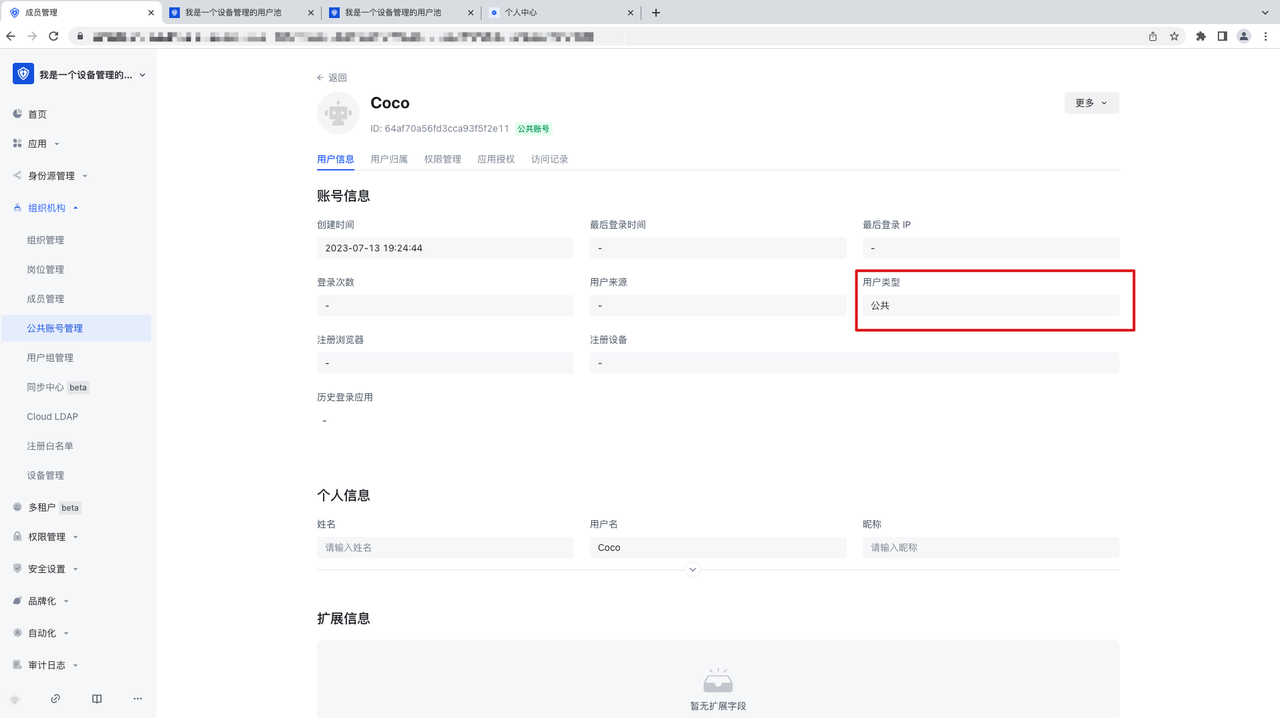Click the 首页 home item in sidebar

(x=37, y=114)
